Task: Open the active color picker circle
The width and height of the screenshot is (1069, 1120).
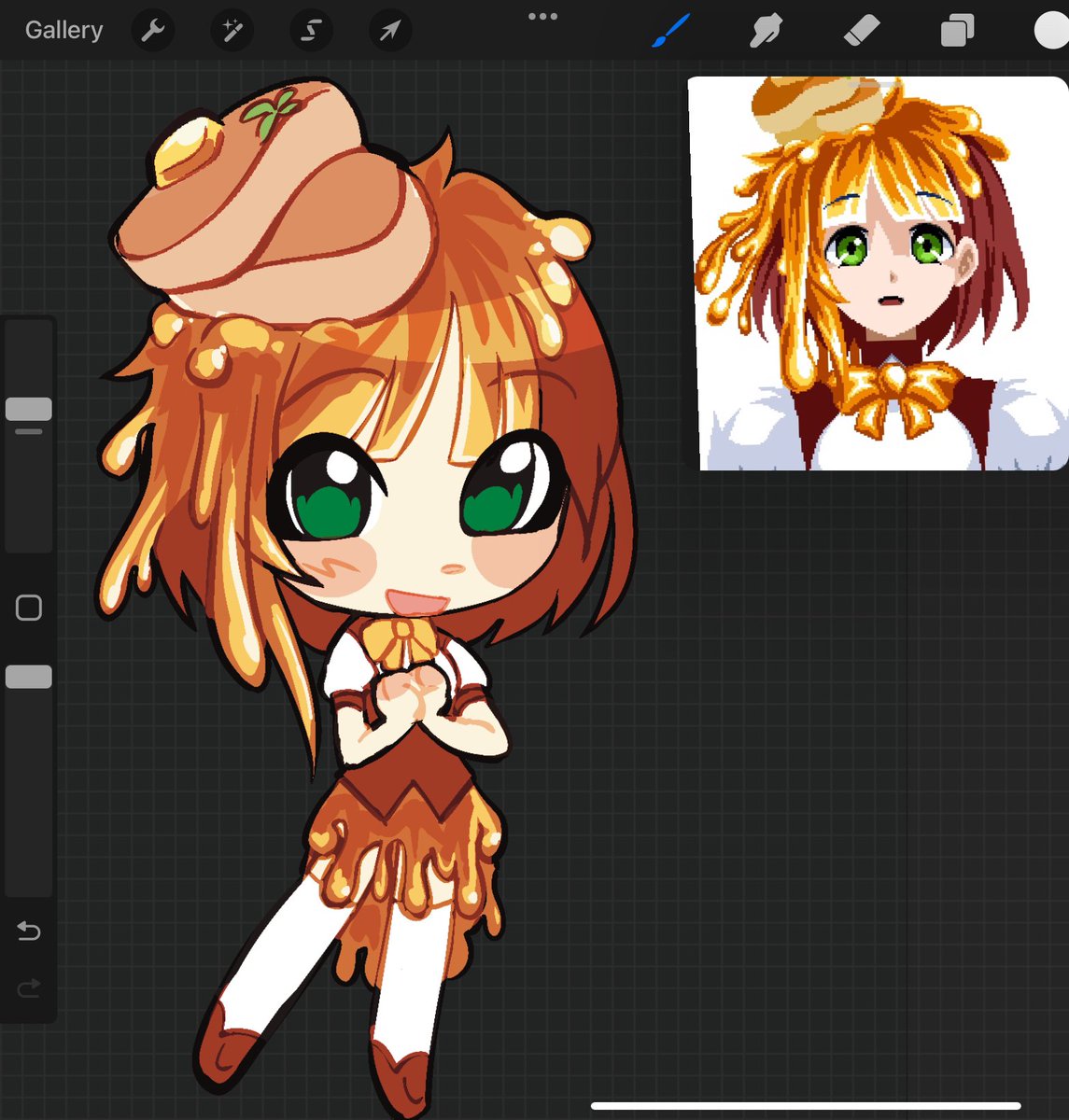Action: tap(1052, 30)
